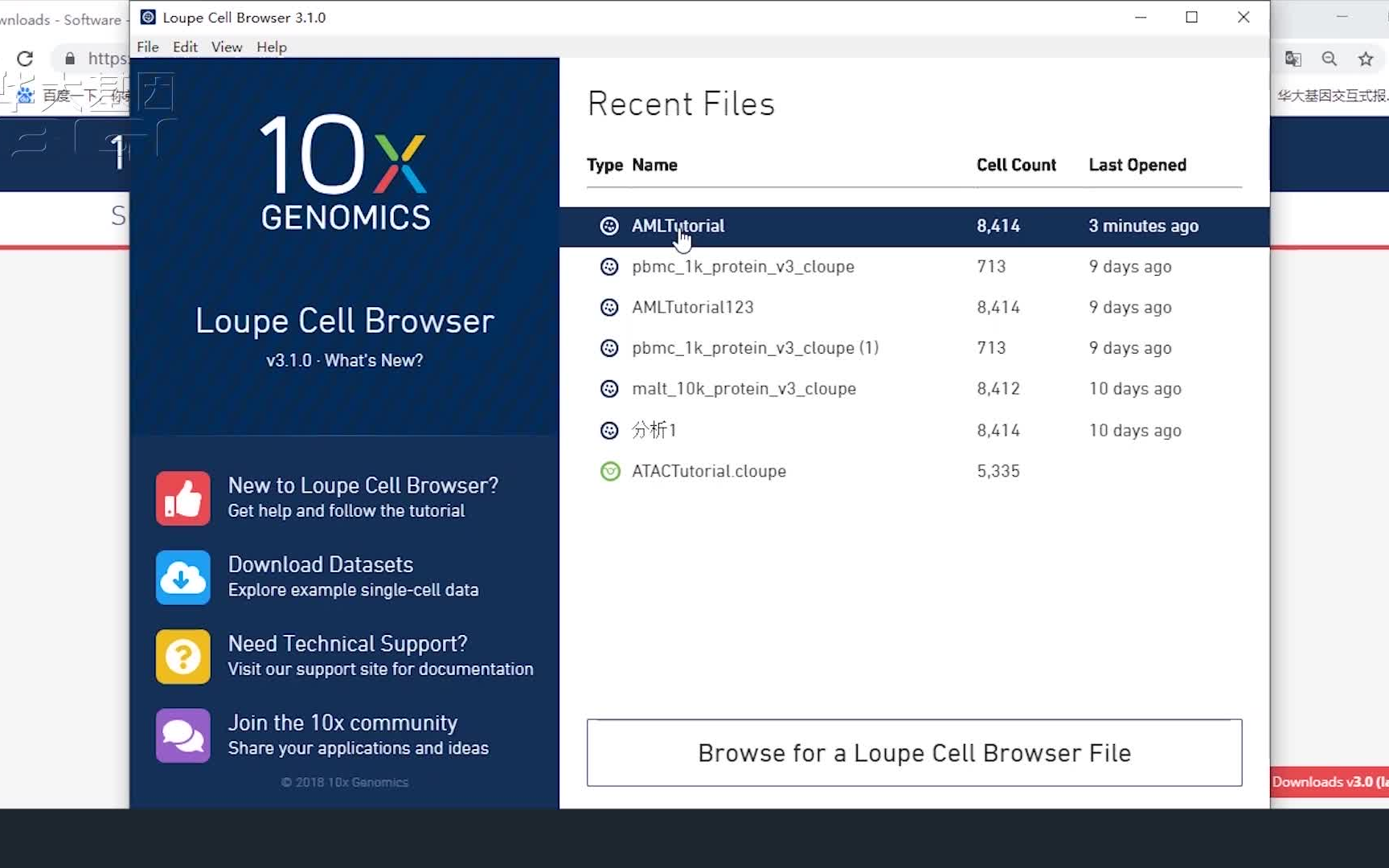
Task: Click the Baidu bookmark paw icon
Action: click(x=25, y=96)
